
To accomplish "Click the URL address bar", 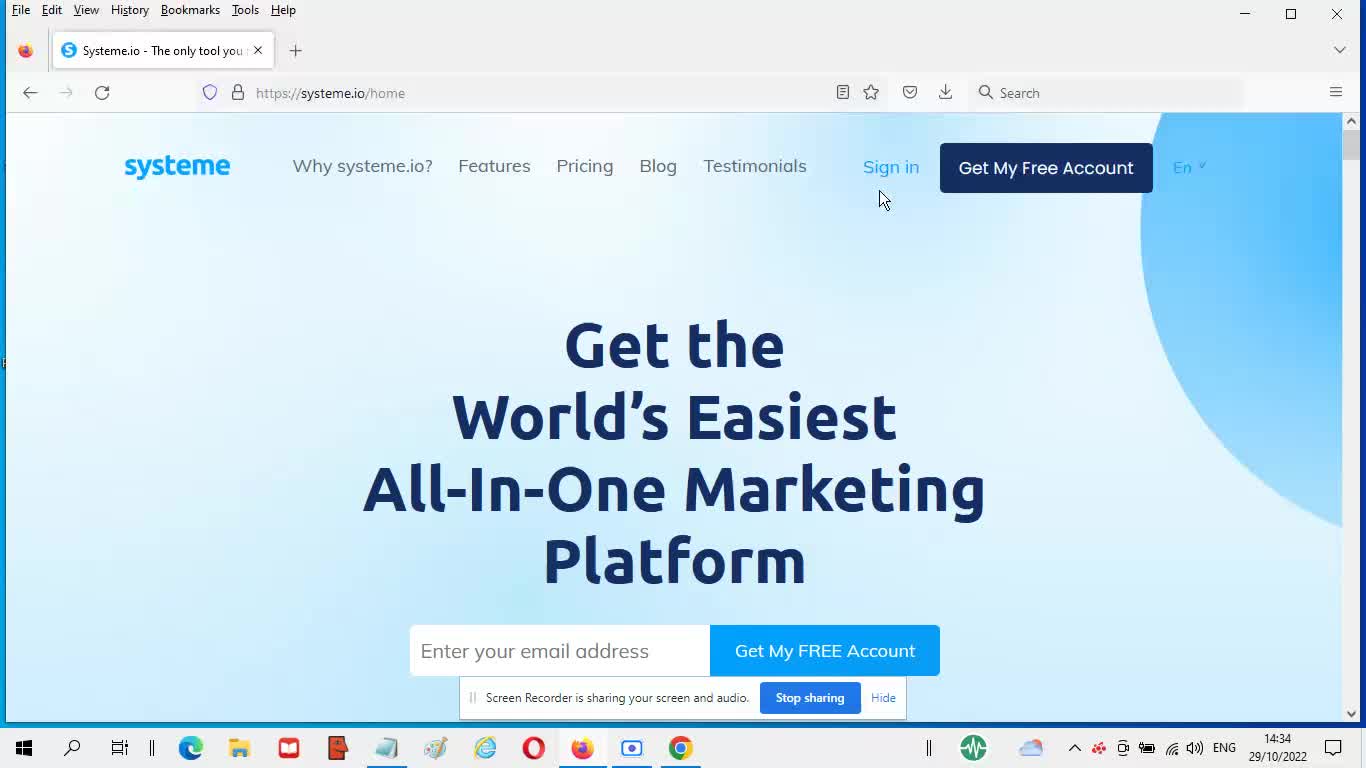I will (540, 93).
